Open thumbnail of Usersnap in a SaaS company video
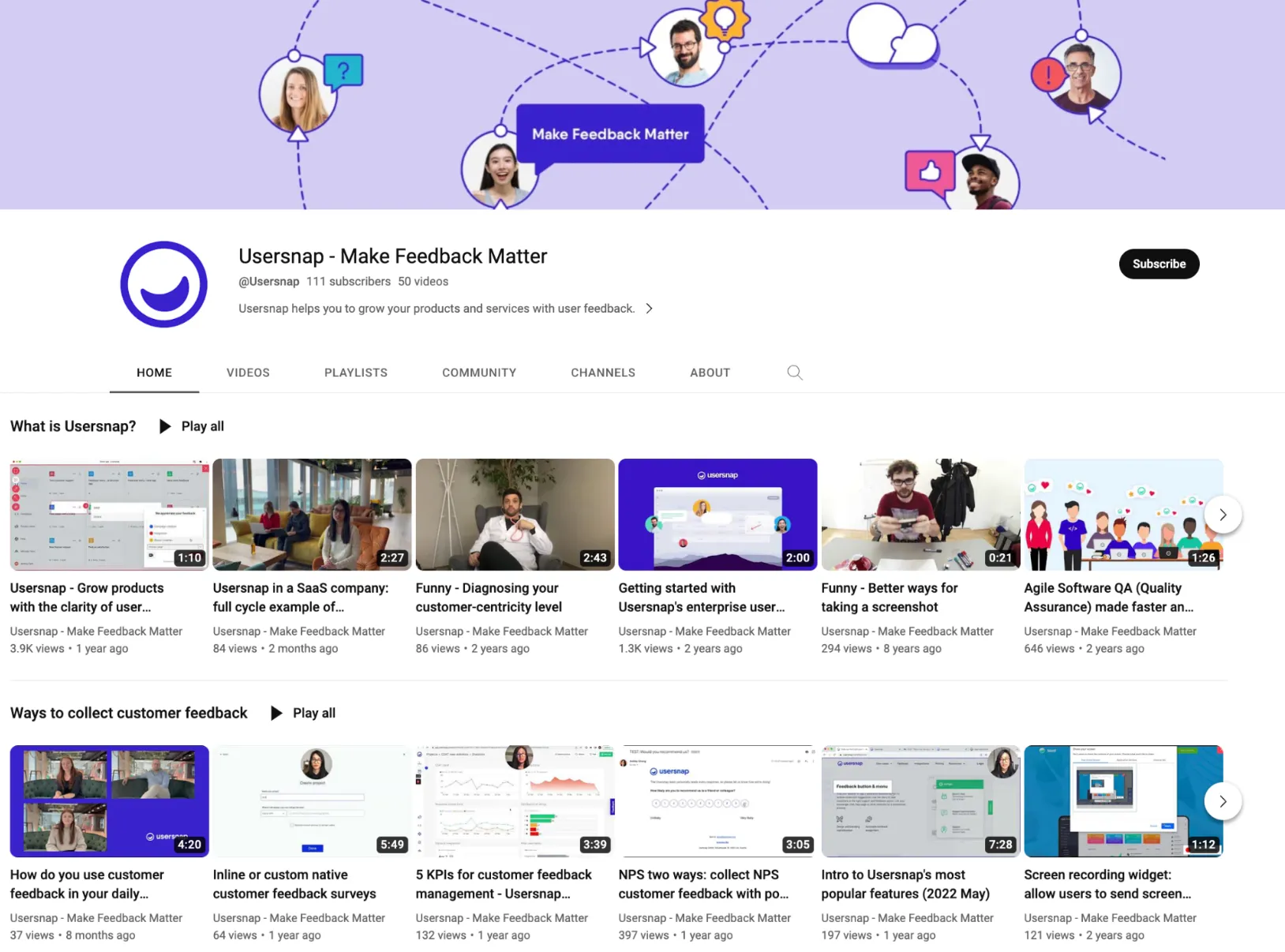 pos(312,515)
